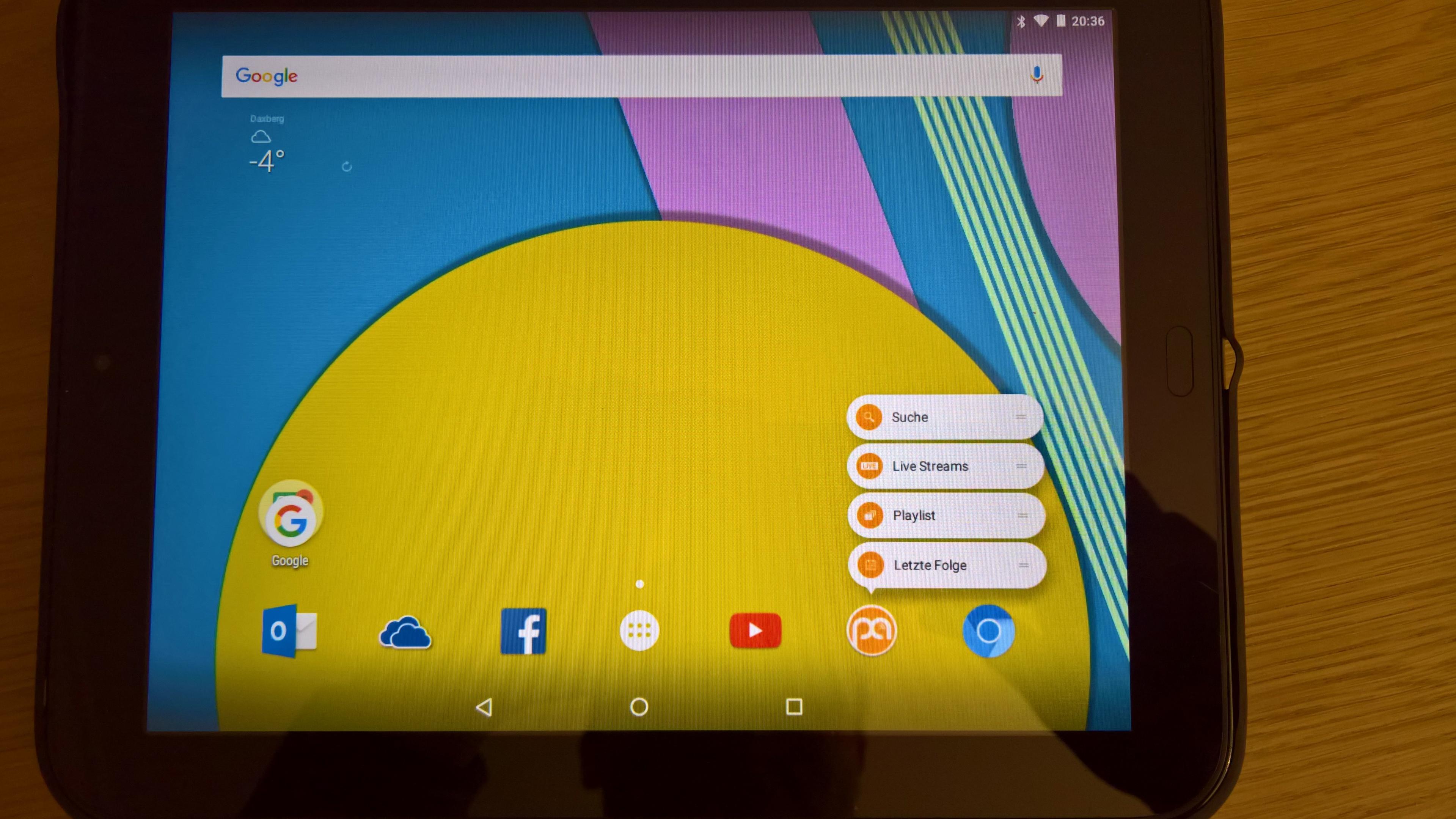
Task: Open the Outlook app in the dock
Action: (289, 631)
